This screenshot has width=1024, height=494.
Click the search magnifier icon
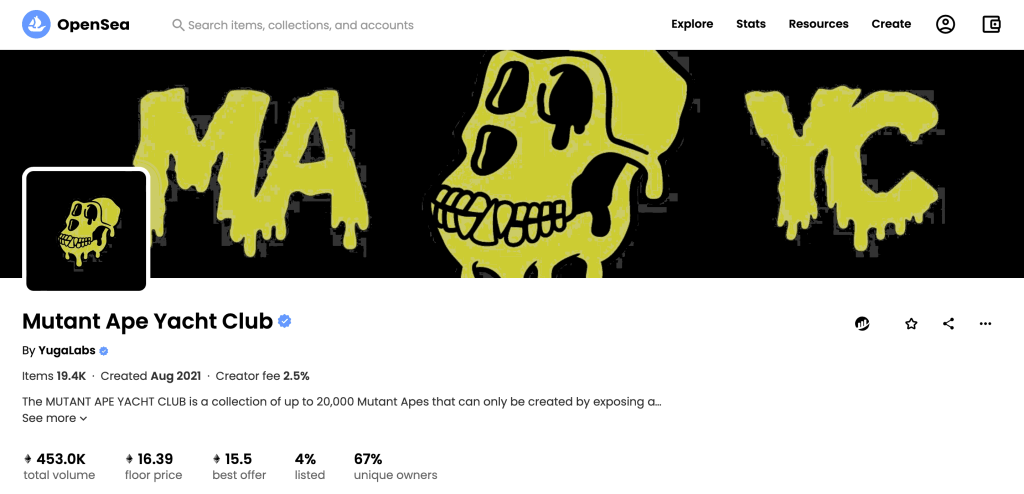[178, 25]
